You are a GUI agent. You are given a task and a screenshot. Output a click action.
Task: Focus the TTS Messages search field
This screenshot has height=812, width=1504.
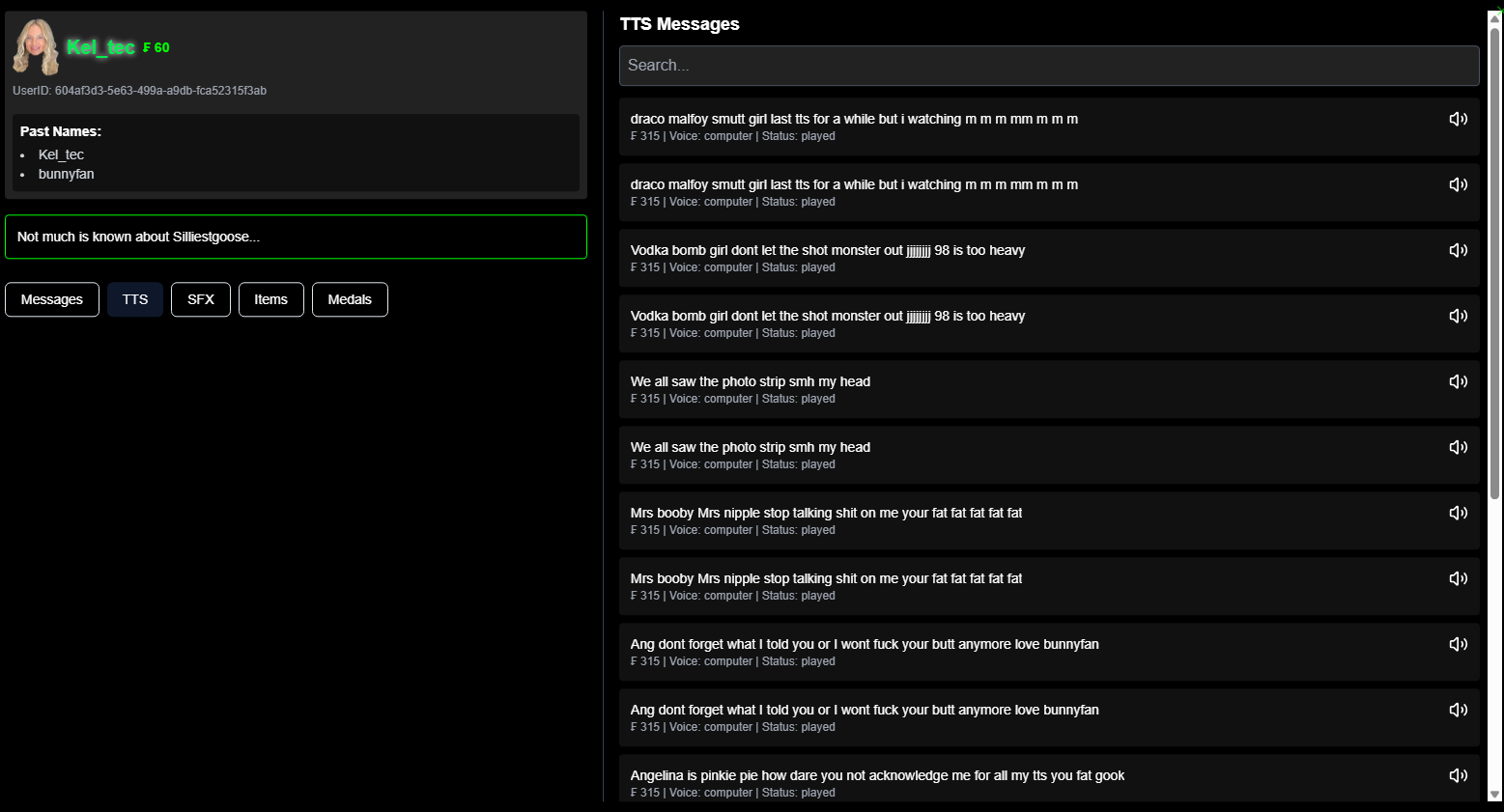pyautogui.click(x=1049, y=66)
